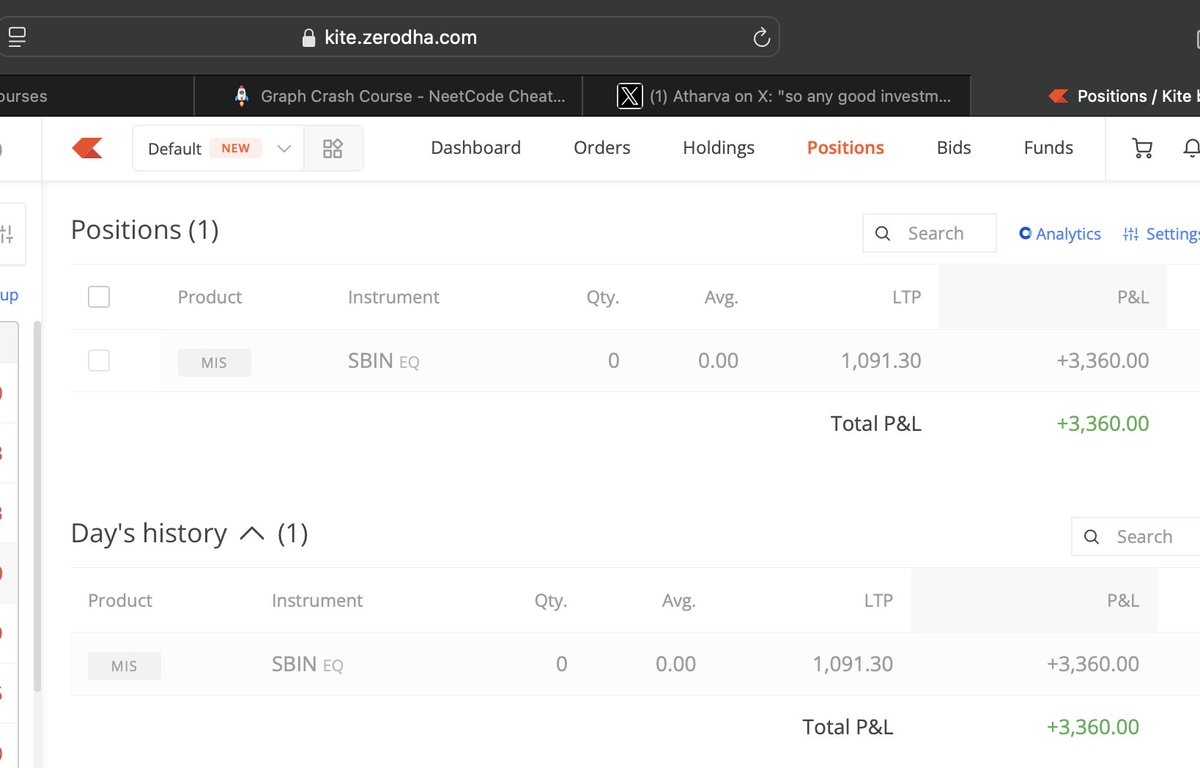This screenshot has height=768, width=1200.
Task: Click the left sidebar vertical scrollbar
Action: 38,506
